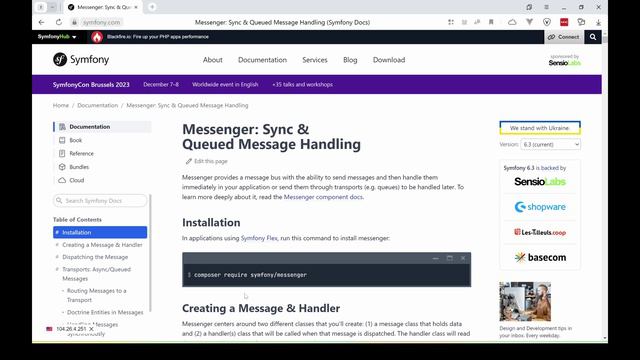Open the Documentation menu in header
Viewport: 640px width, 360px height.
tap(262, 60)
